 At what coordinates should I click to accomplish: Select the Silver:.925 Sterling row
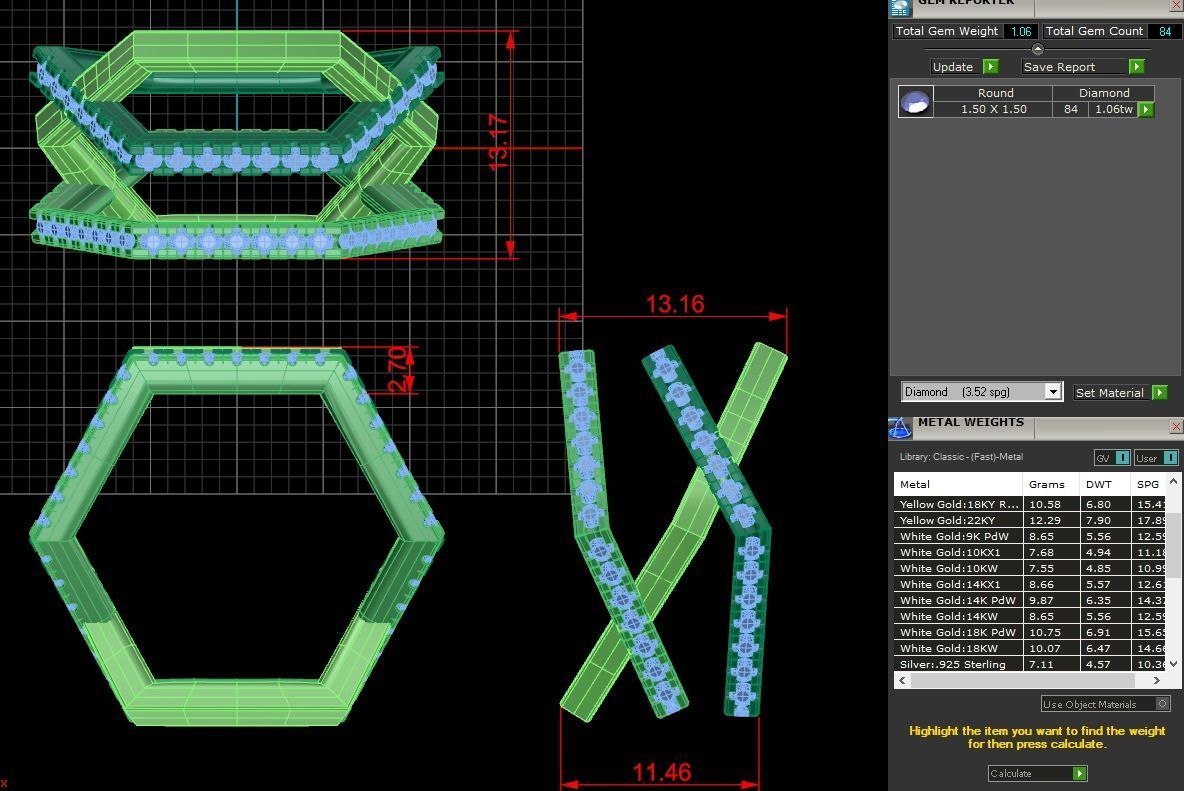click(1030, 663)
